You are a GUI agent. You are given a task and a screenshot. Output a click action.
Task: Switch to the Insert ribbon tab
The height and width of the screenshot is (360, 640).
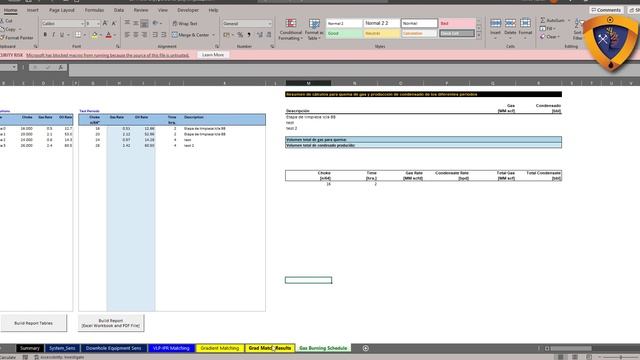[x=33, y=10]
